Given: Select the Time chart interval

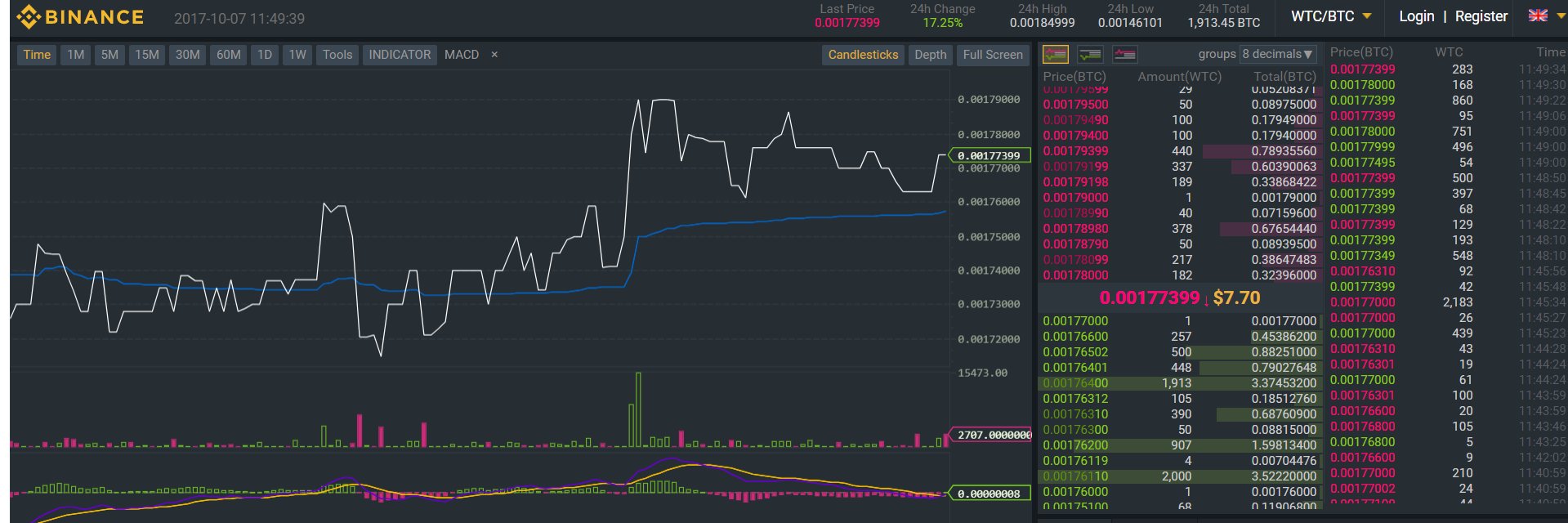Looking at the screenshot, I should (x=37, y=55).
